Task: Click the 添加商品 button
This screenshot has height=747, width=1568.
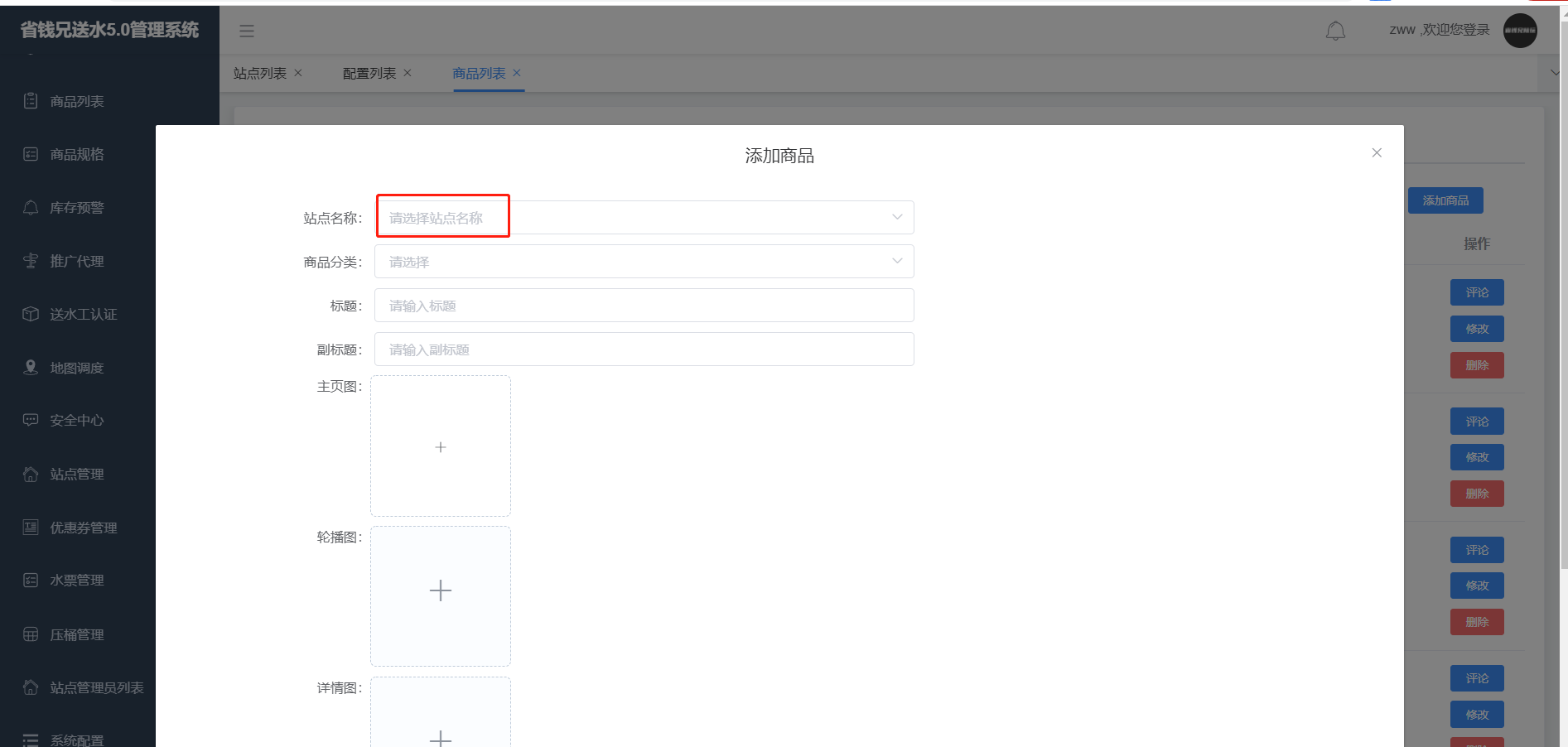Action: pyautogui.click(x=1445, y=200)
